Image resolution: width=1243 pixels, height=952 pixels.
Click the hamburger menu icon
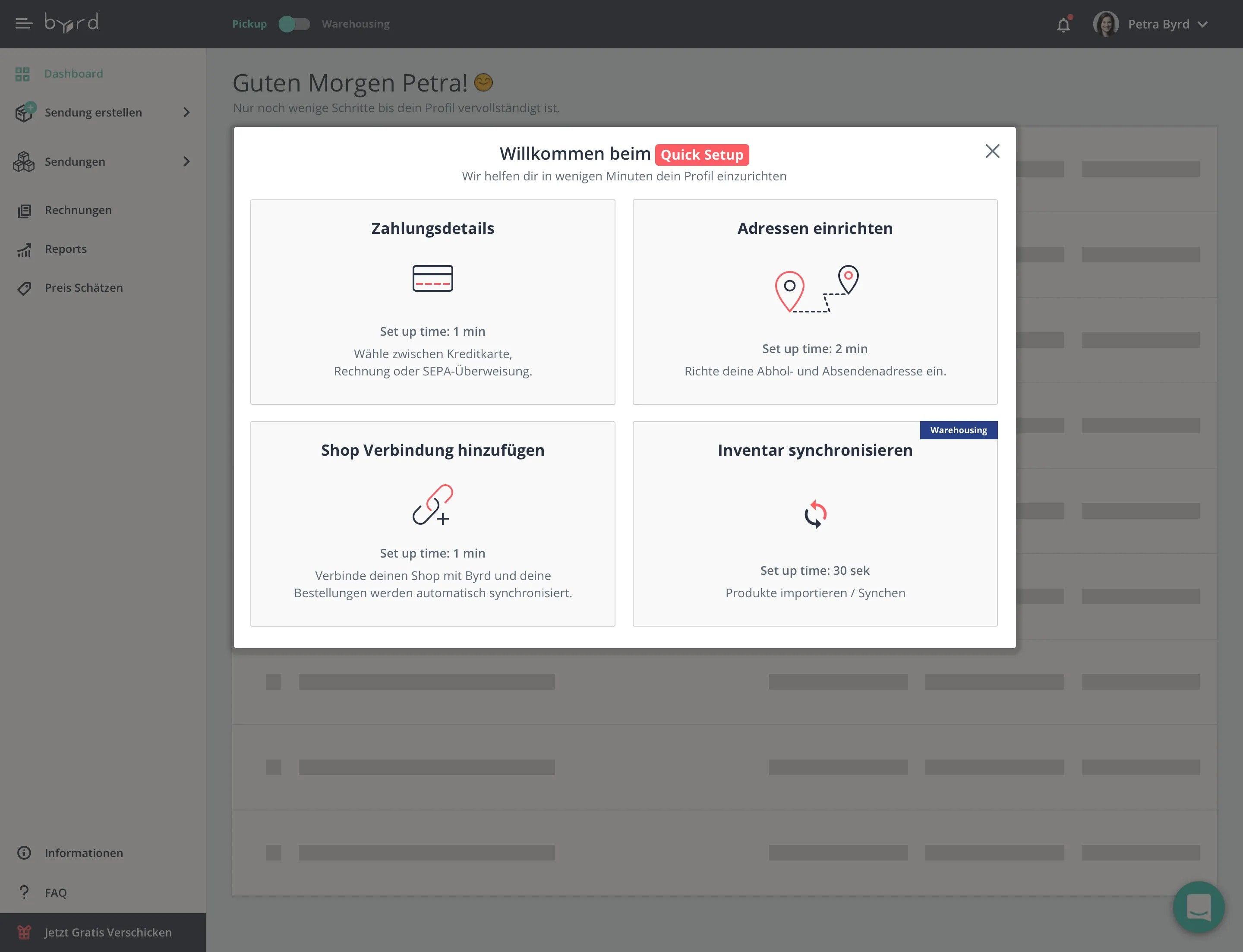23,24
